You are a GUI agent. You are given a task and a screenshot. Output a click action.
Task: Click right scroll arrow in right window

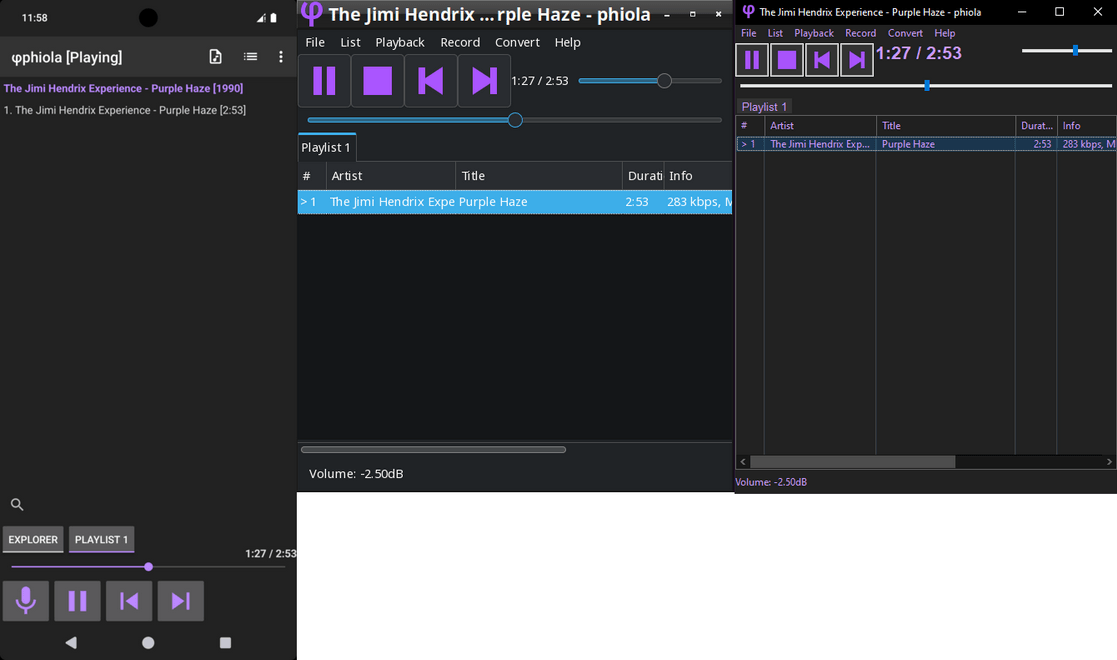1109,462
